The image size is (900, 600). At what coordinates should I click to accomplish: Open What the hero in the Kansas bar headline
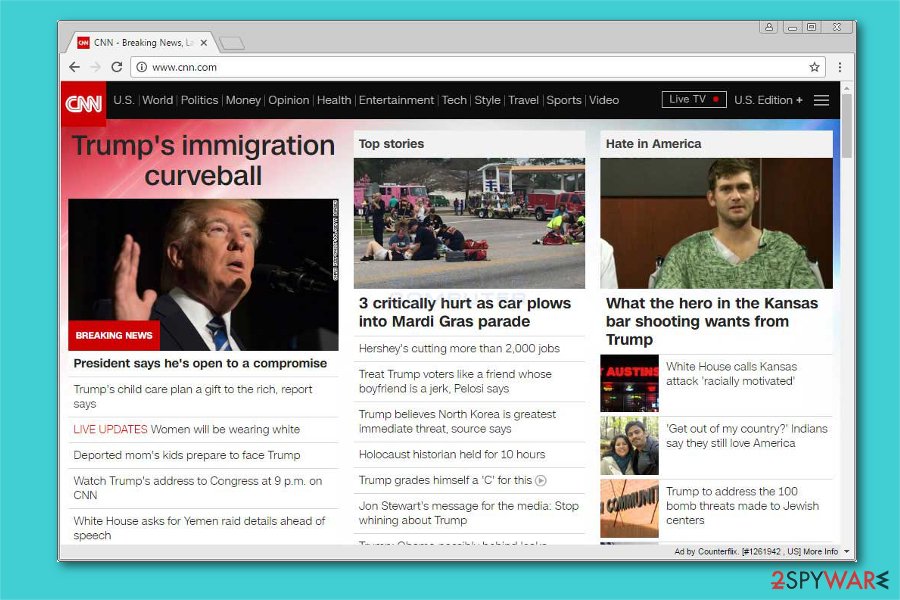point(712,321)
